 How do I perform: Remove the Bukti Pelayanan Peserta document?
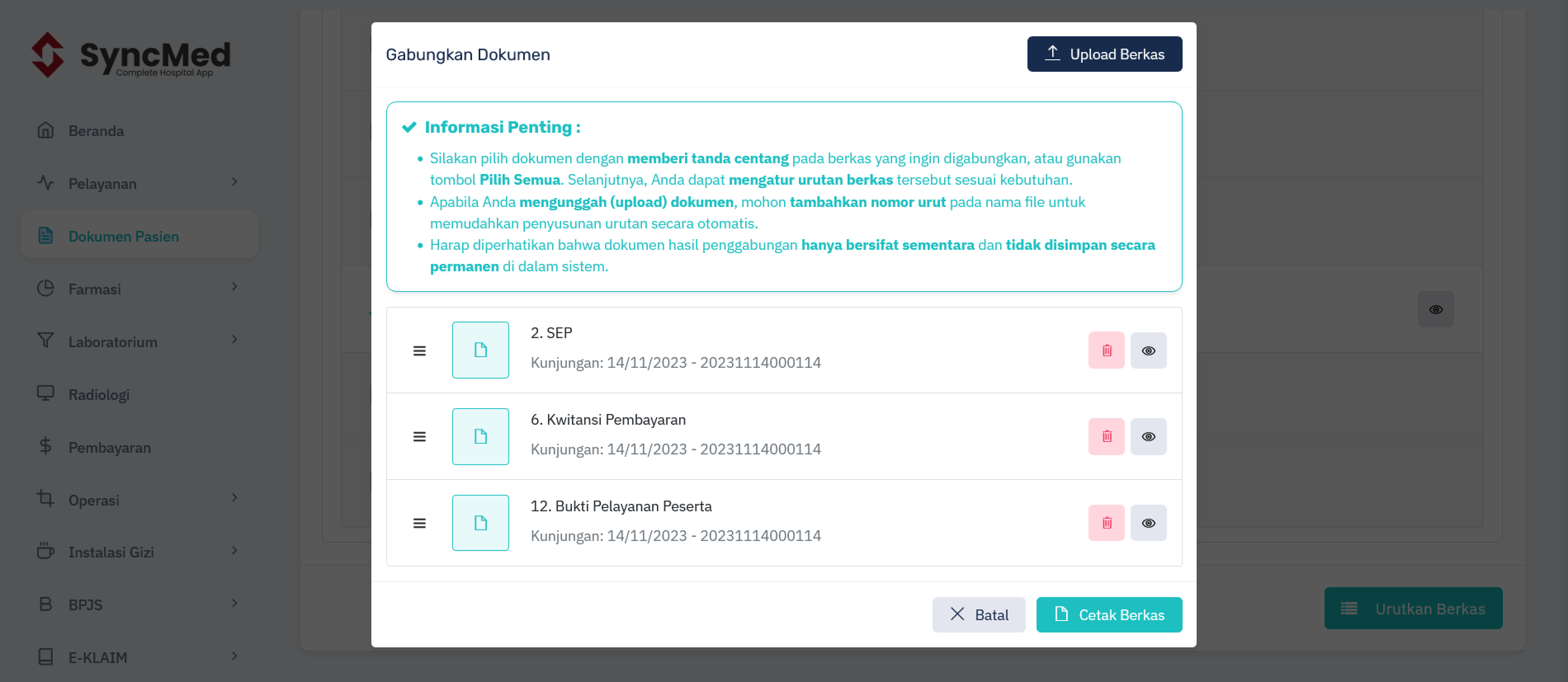click(1106, 522)
